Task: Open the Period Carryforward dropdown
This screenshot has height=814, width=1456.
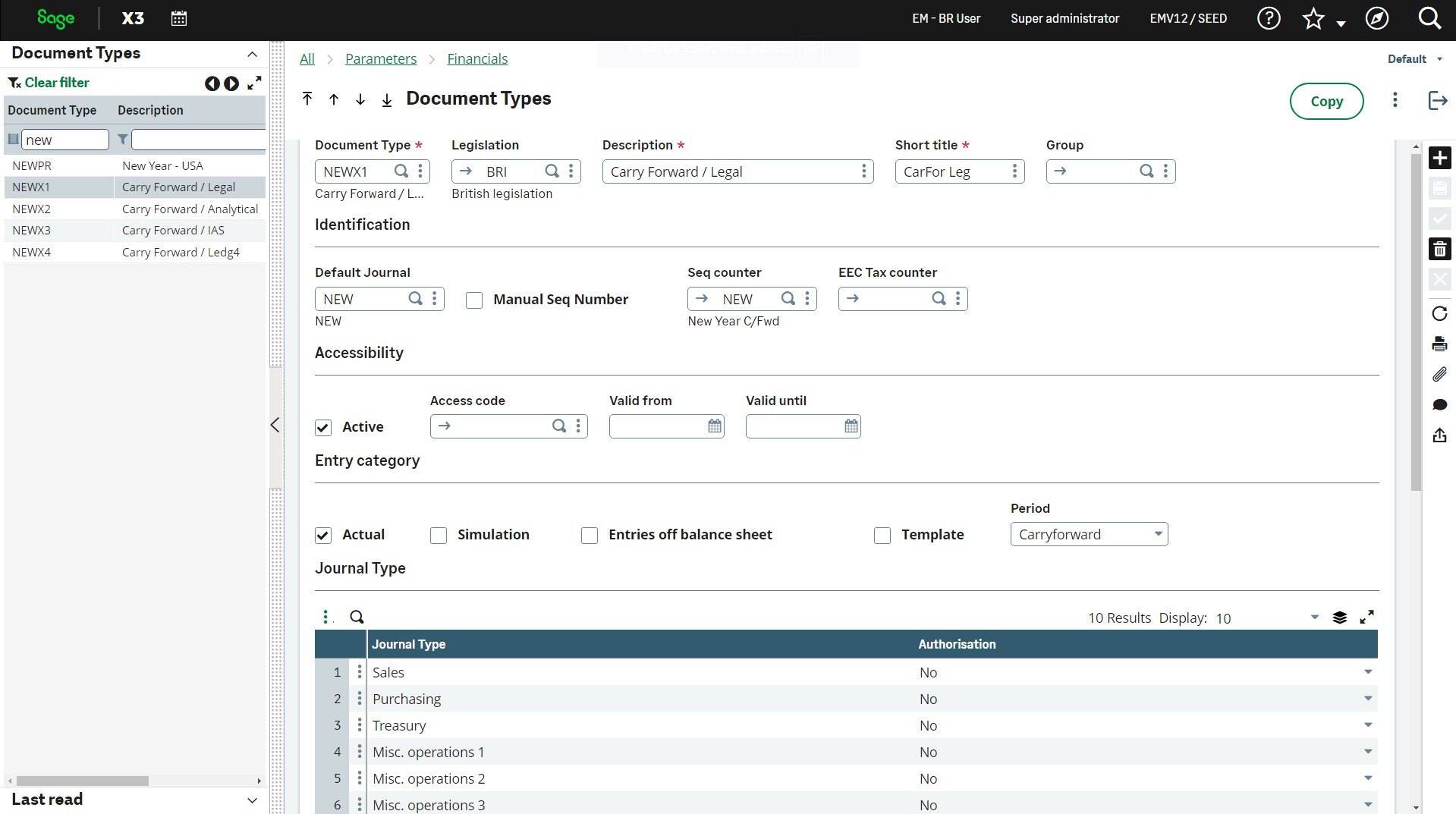Action: point(1089,534)
